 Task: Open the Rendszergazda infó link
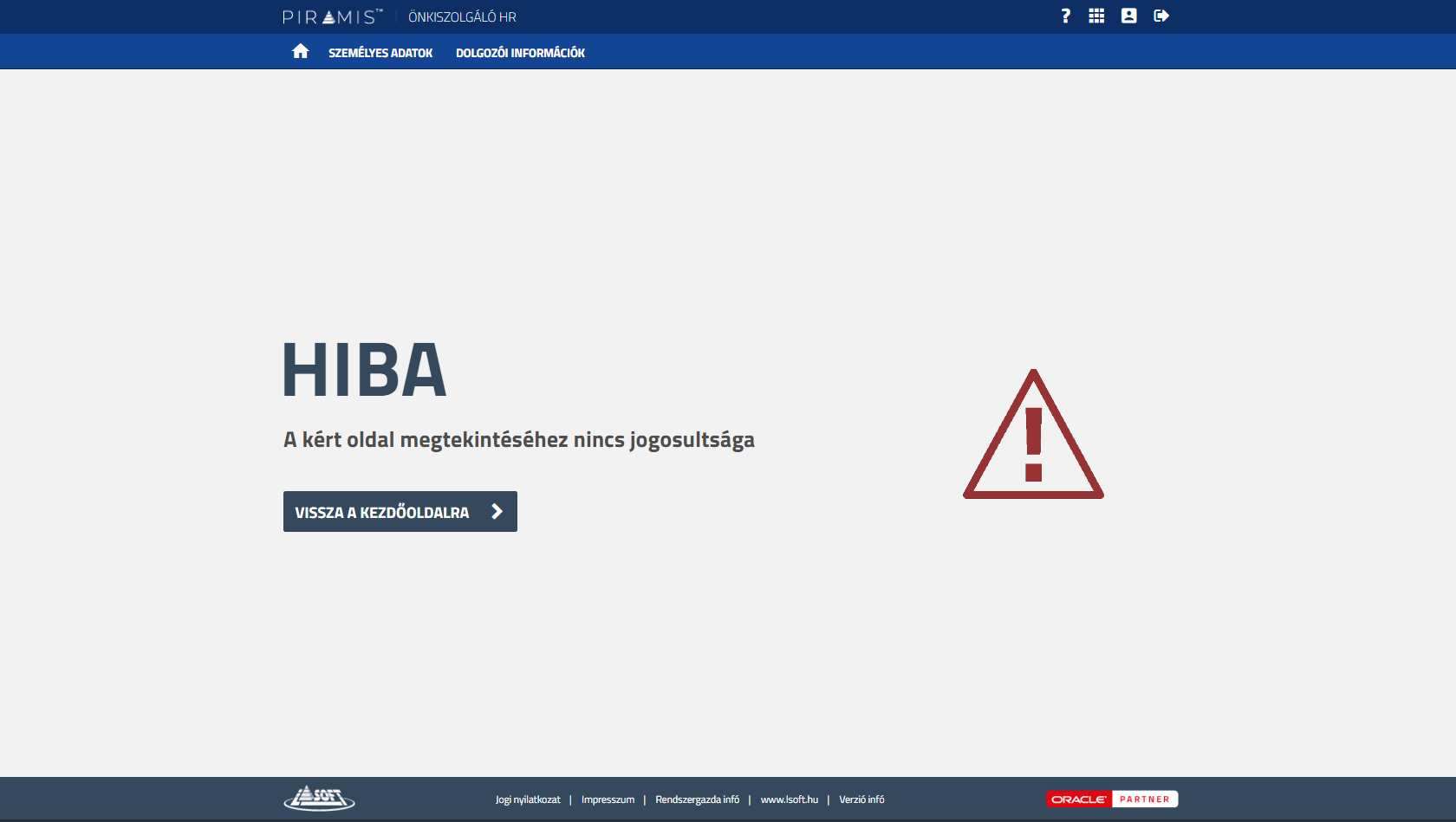[x=697, y=799]
